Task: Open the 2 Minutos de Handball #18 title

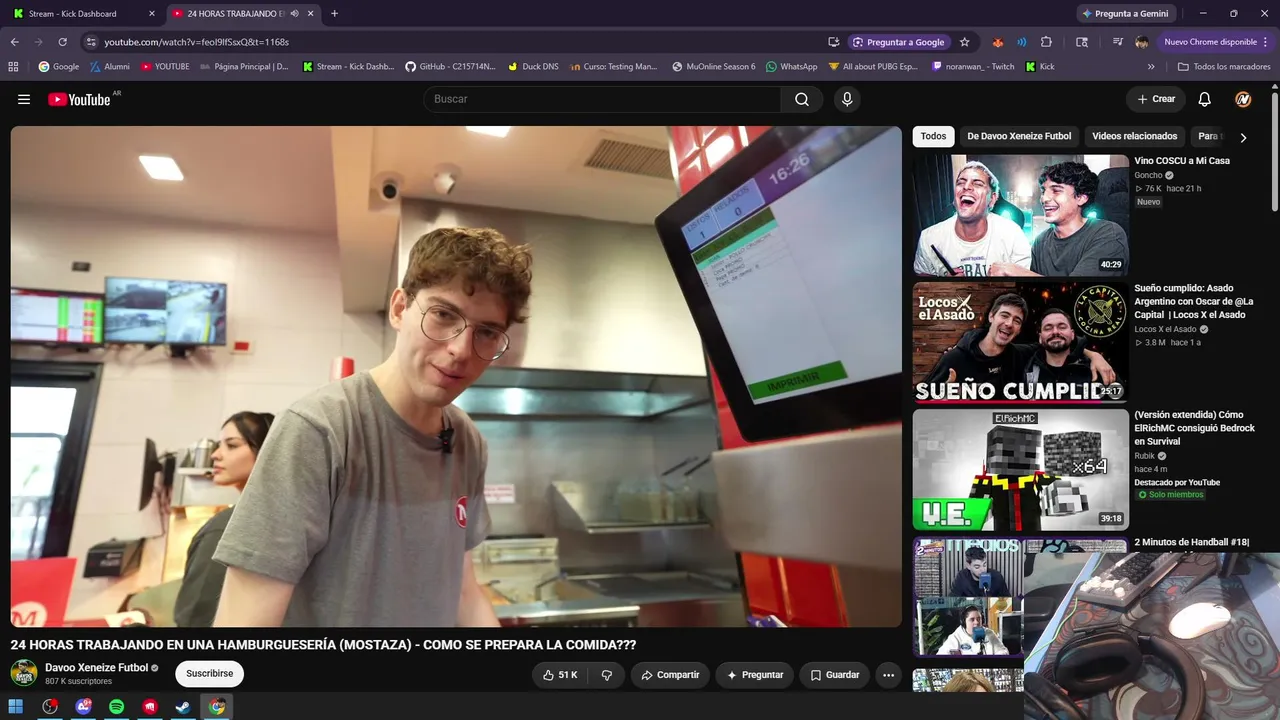Action: (1192, 542)
